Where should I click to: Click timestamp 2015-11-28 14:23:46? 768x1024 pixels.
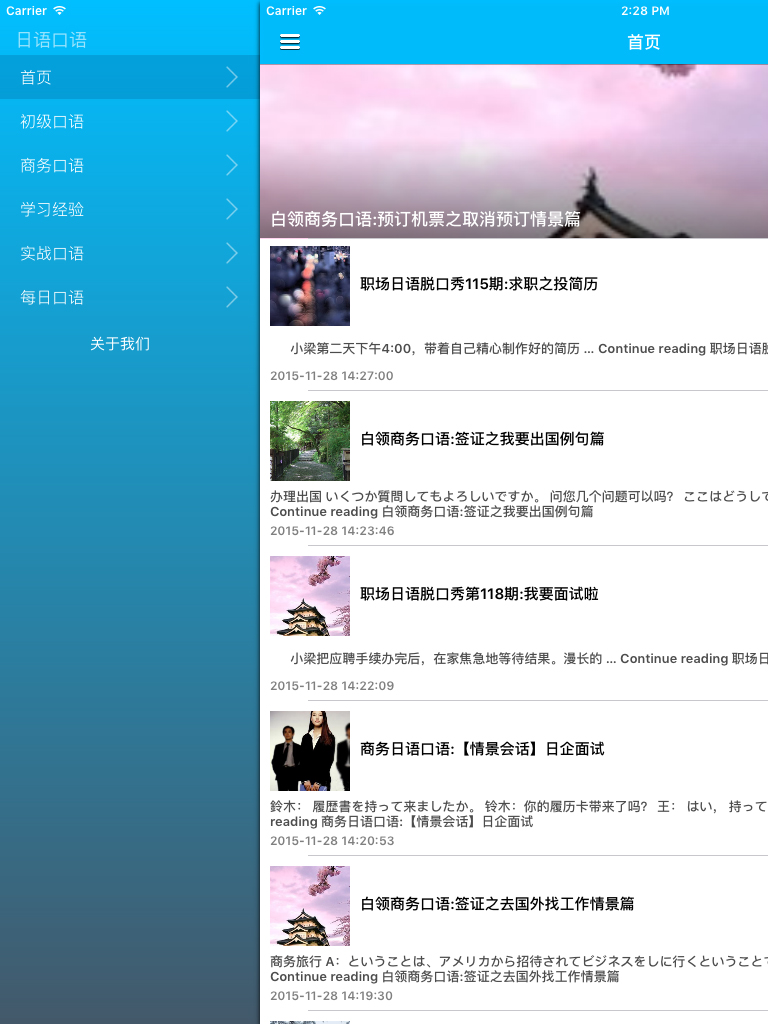click(x=332, y=531)
